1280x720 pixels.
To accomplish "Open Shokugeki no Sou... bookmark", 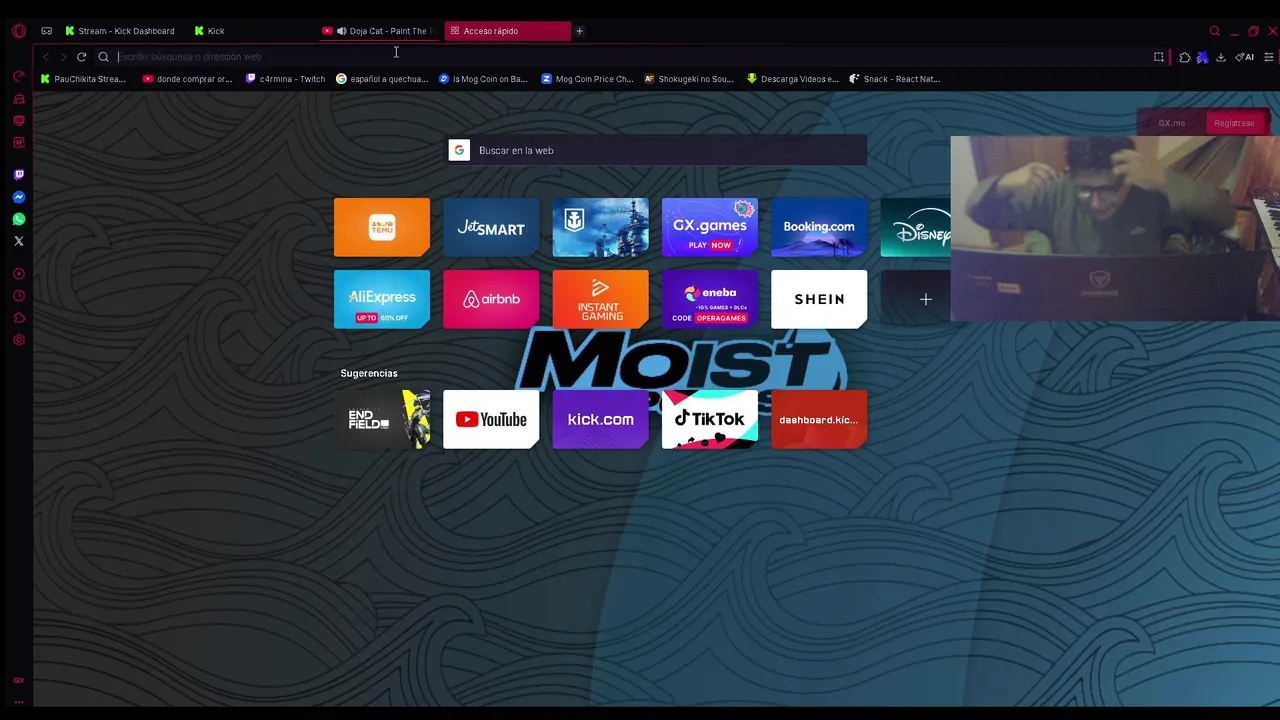I will pos(689,79).
